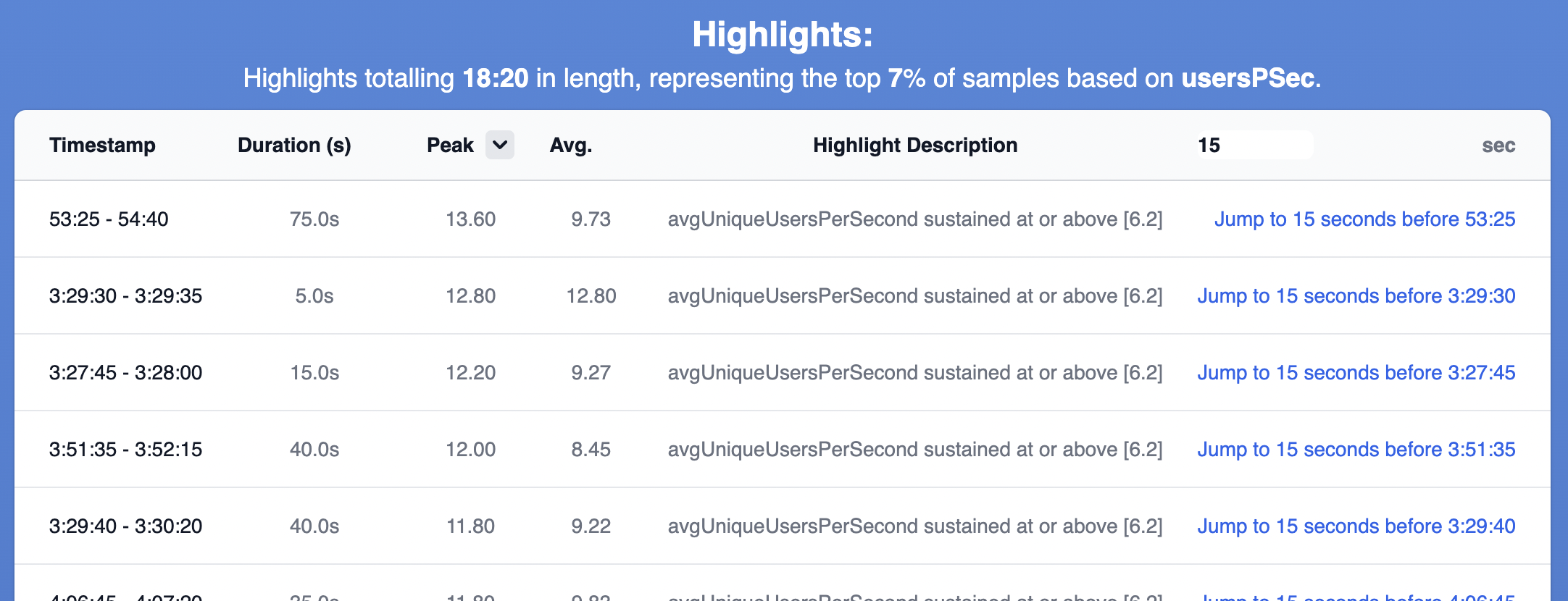This screenshot has height=601, width=1568.
Task: Click the 3:29:40 - 3:30:20 timestamp cell
Action: (125, 526)
